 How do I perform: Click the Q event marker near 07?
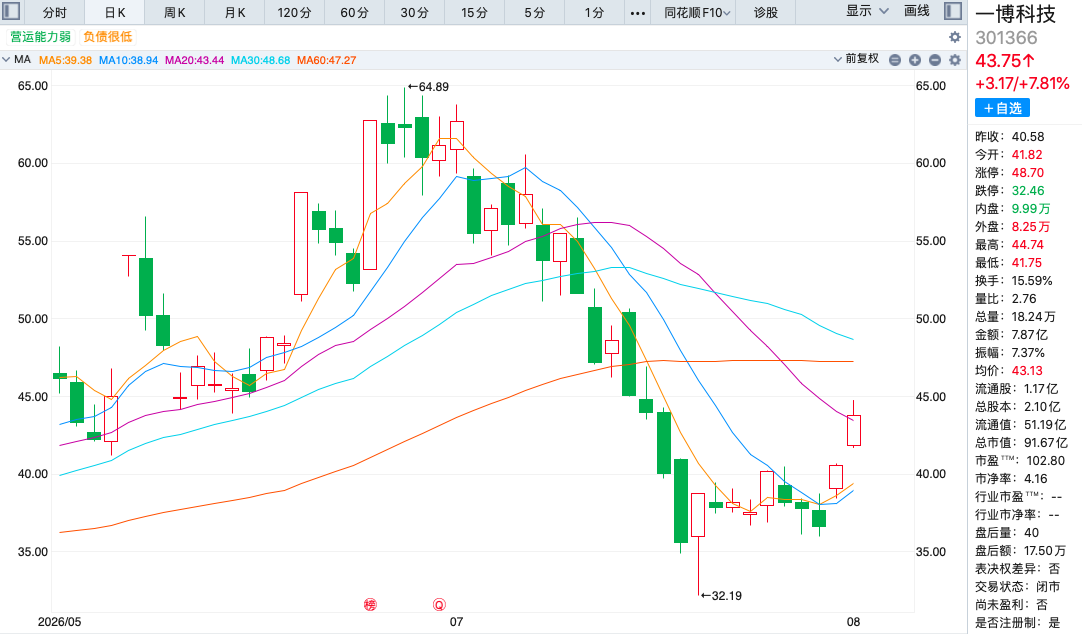[x=439, y=605]
